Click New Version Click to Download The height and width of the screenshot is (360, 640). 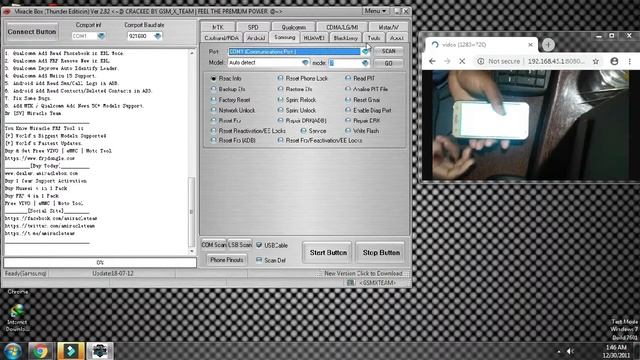pyautogui.click(x=363, y=273)
